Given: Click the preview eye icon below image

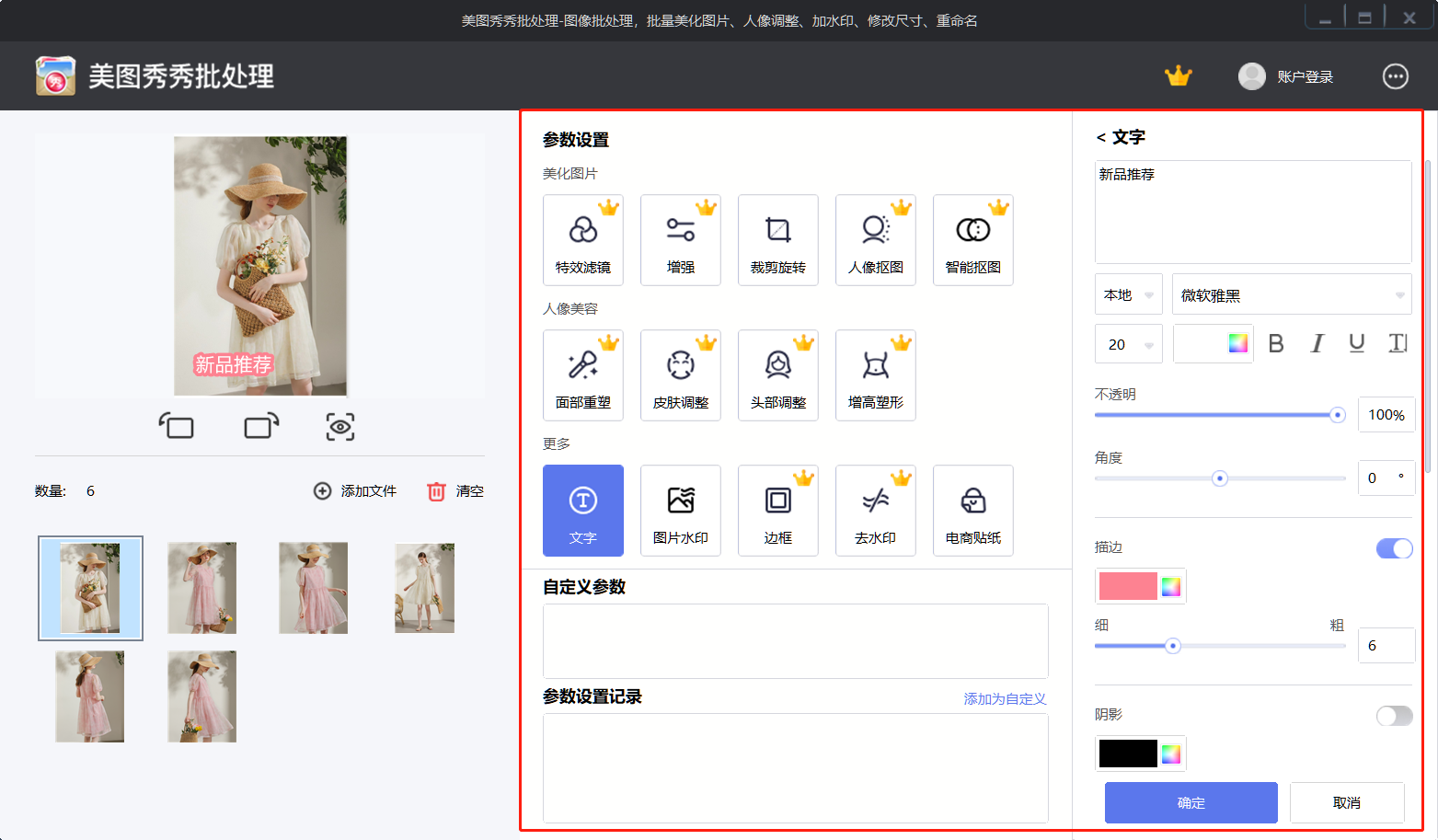Looking at the screenshot, I should [x=340, y=427].
